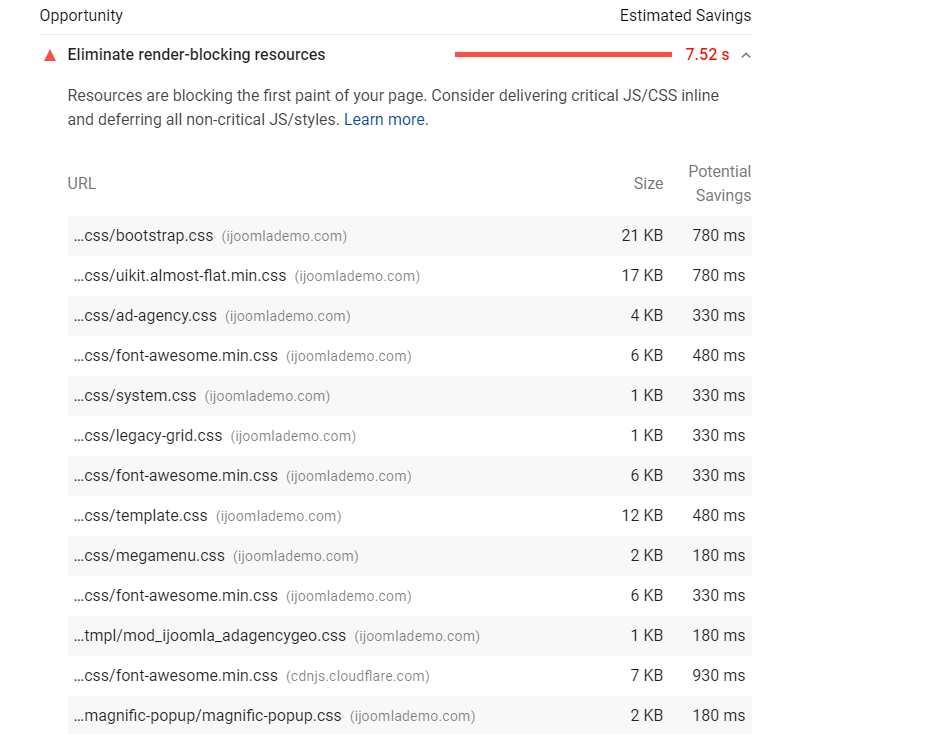Open the bootstrap.css resource URL
This screenshot has height=734, width=951.
tap(144, 236)
